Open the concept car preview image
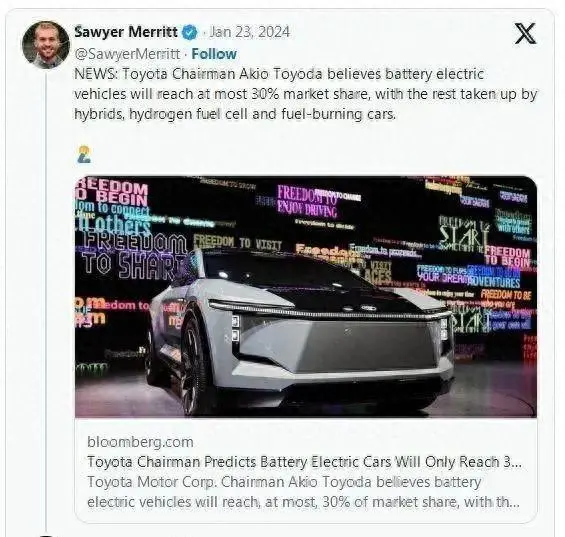The width and height of the screenshot is (565, 537). pyautogui.click(x=306, y=297)
